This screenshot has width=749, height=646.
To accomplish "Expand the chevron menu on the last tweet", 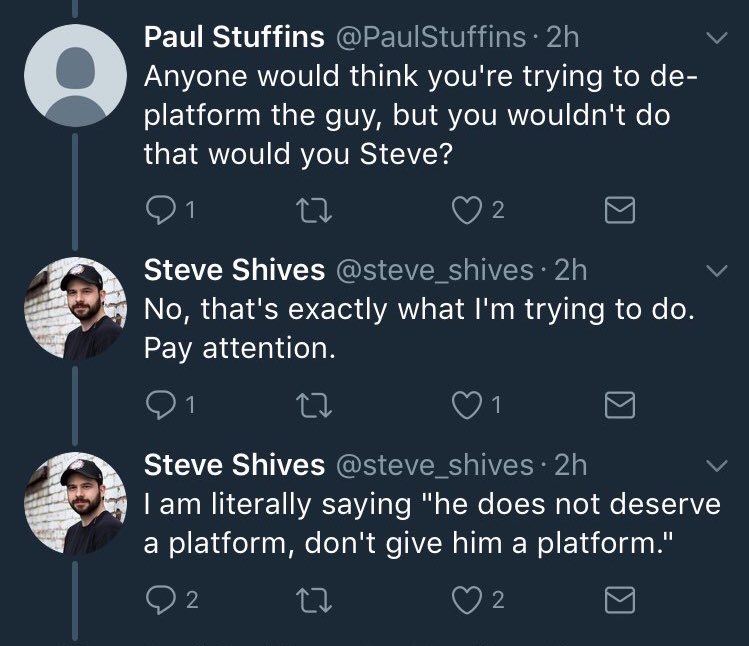I will coord(717,466).
